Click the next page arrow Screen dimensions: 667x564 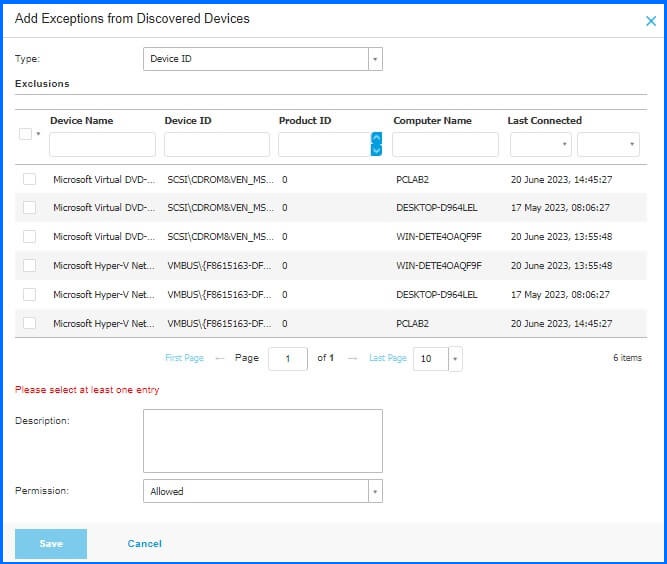click(352, 359)
